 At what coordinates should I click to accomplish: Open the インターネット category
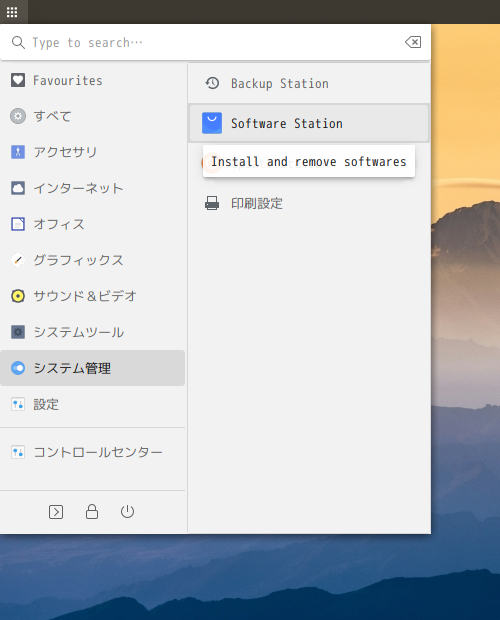point(92,188)
